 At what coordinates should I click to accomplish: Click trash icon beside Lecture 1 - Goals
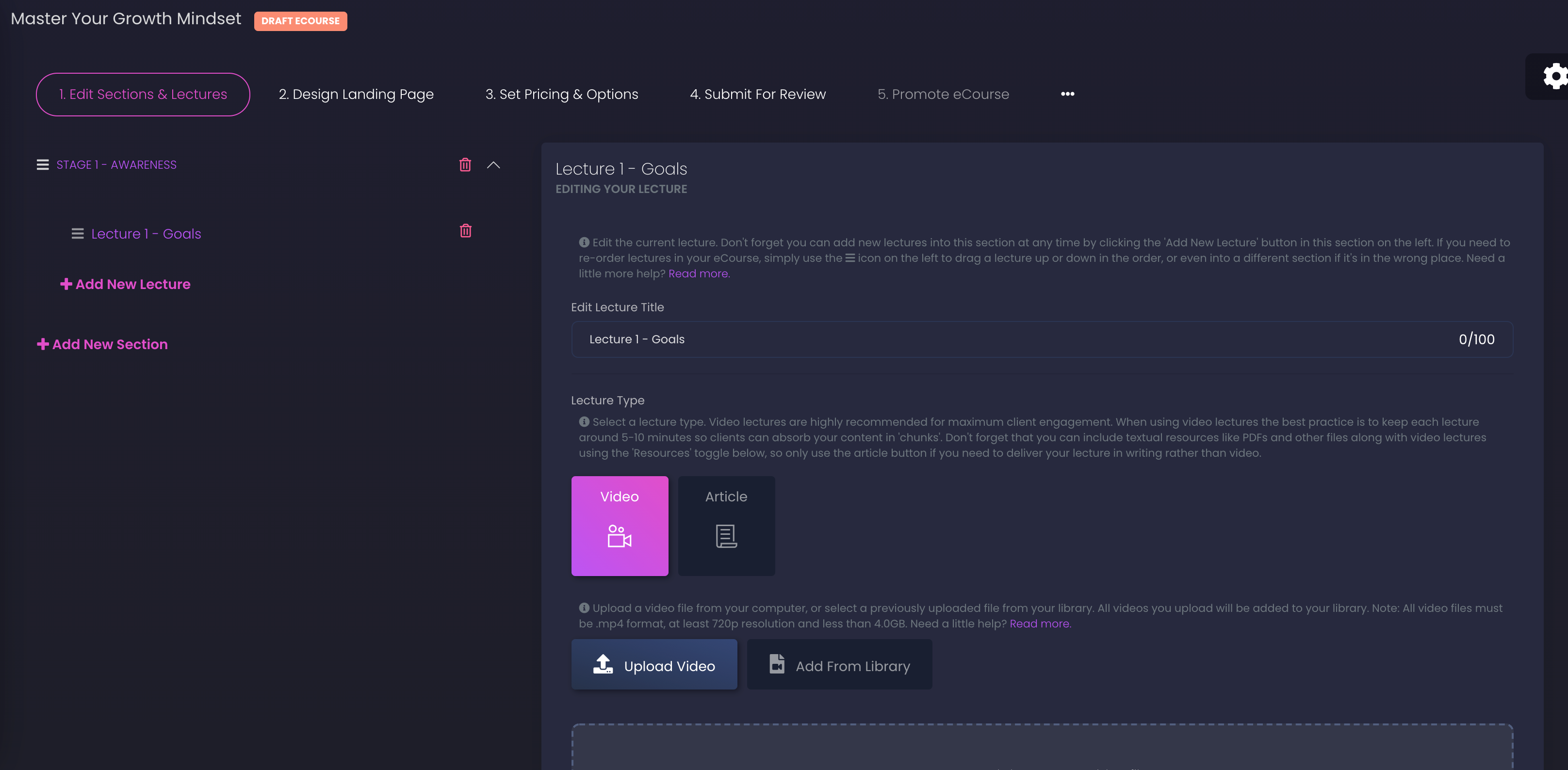(x=465, y=231)
